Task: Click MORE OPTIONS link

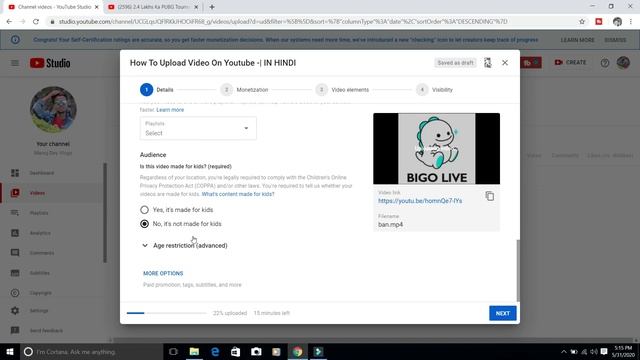Action: click(x=163, y=273)
